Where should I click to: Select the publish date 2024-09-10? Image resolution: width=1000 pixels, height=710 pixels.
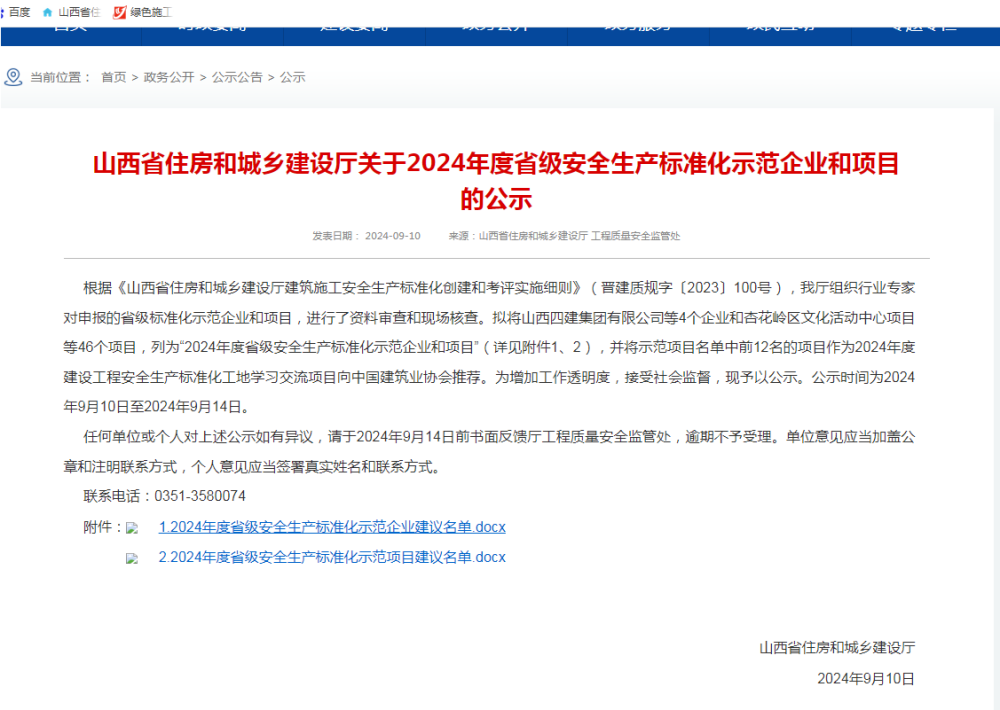(x=392, y=236)
